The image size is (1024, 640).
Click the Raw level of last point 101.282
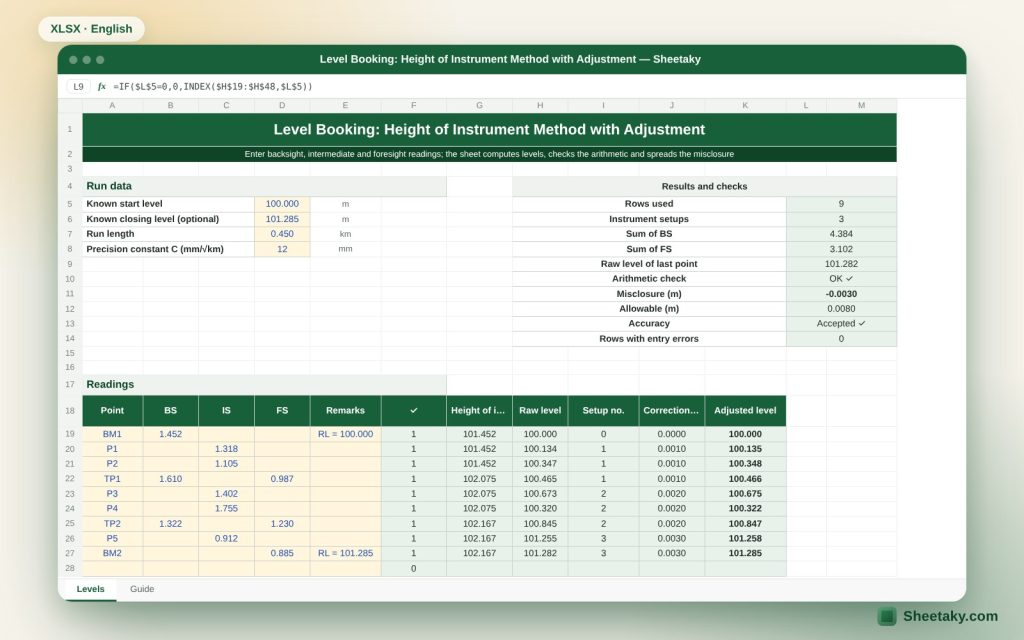coord(841,264)
